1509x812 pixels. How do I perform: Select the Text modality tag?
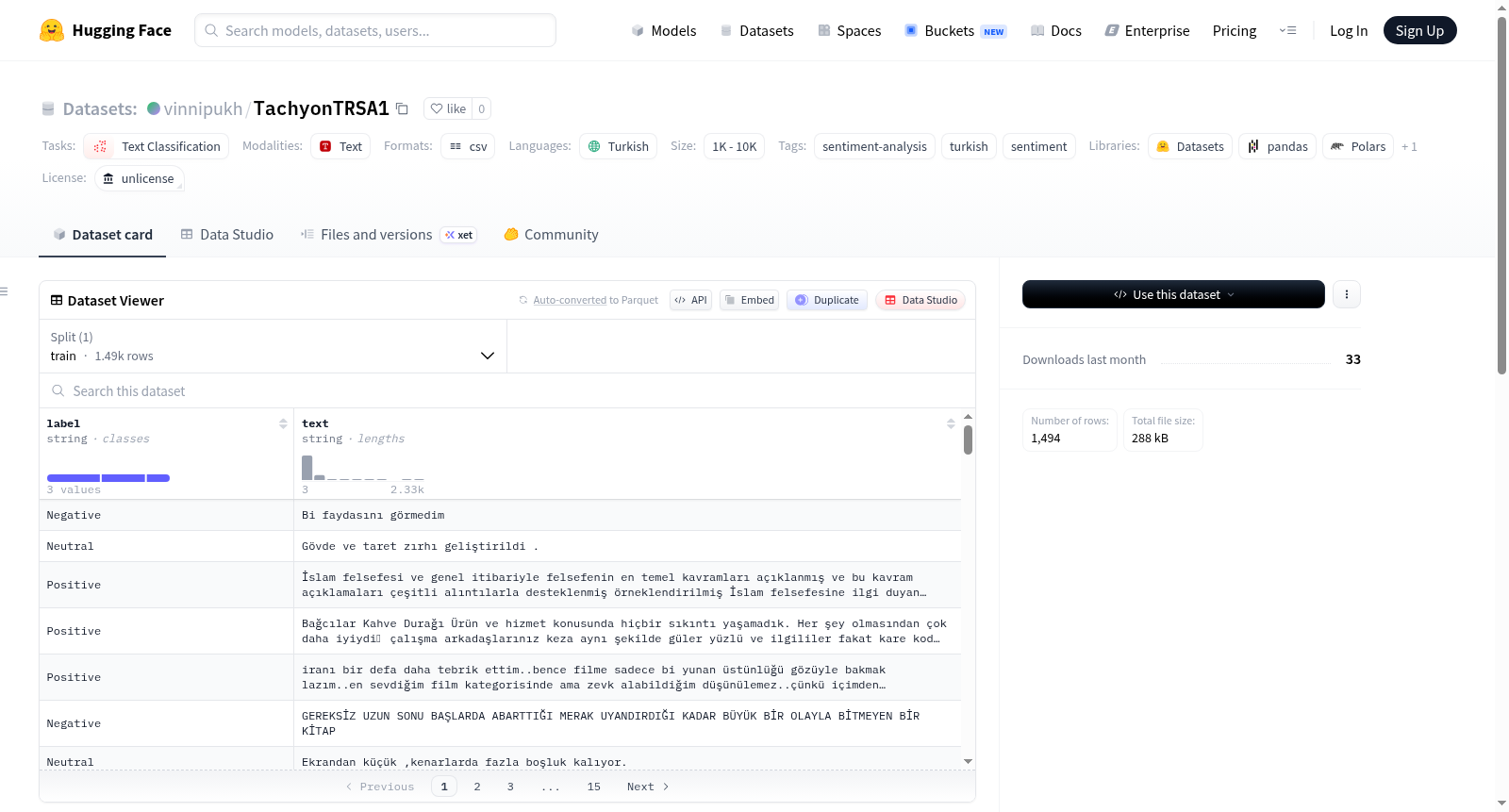tap(340, 146)
